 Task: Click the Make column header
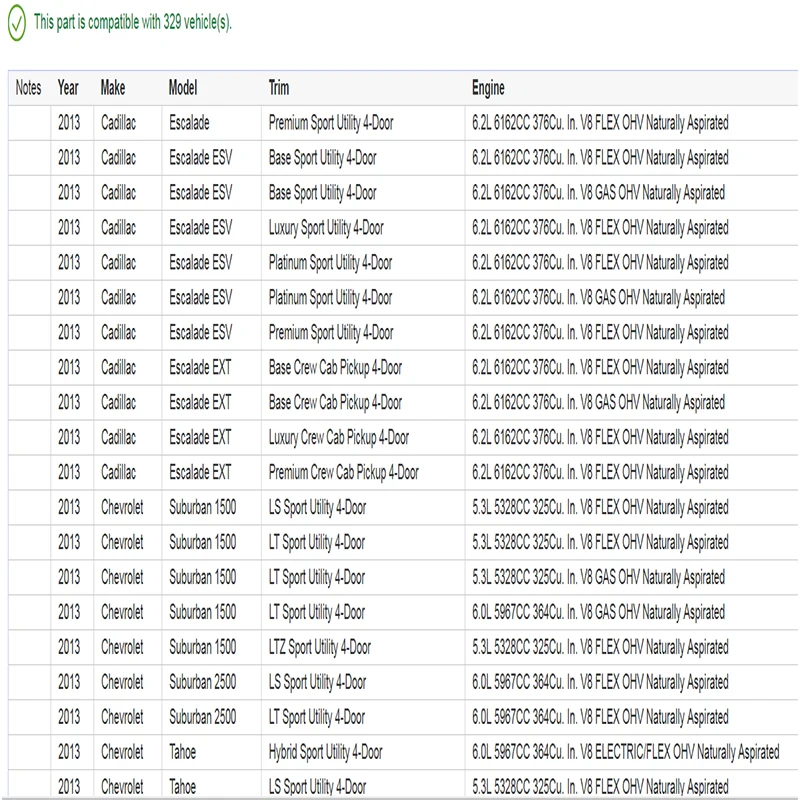(113, 88)
